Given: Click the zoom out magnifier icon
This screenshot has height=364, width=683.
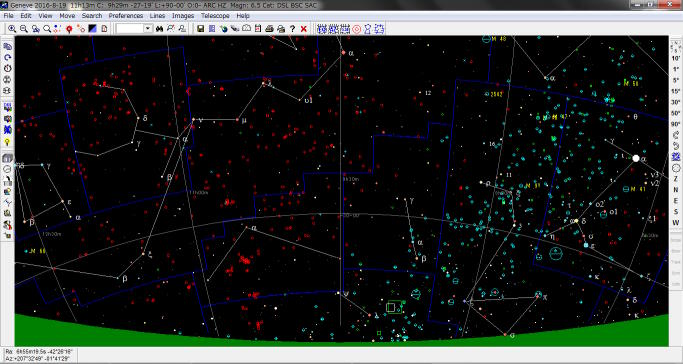Looking at the screenshot, I should (24, 29).
